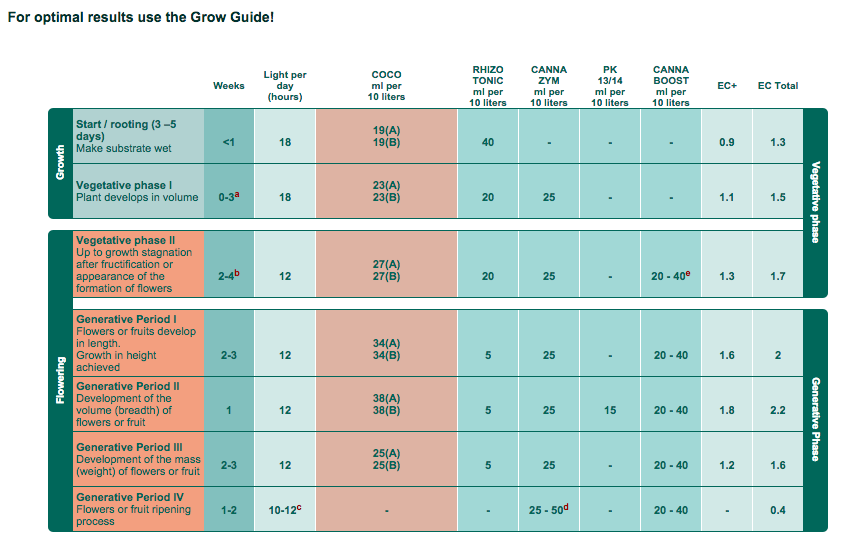Viewport: 867px width, 549px height.
Task: Click the '20 - 40e' Canna Boost cell
Action: tap(671, 264)
